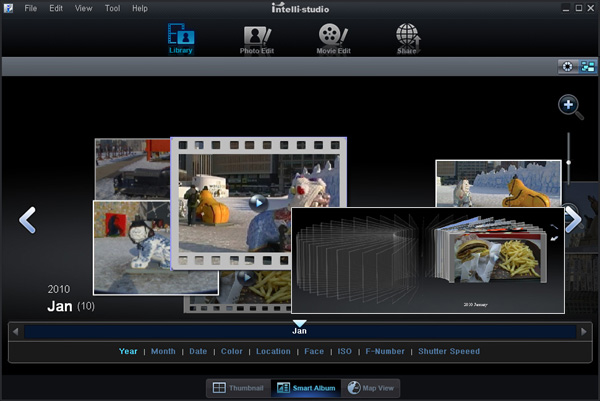Click the 2010 year label
Screen dimensions: 600x401
coord(59,289)
